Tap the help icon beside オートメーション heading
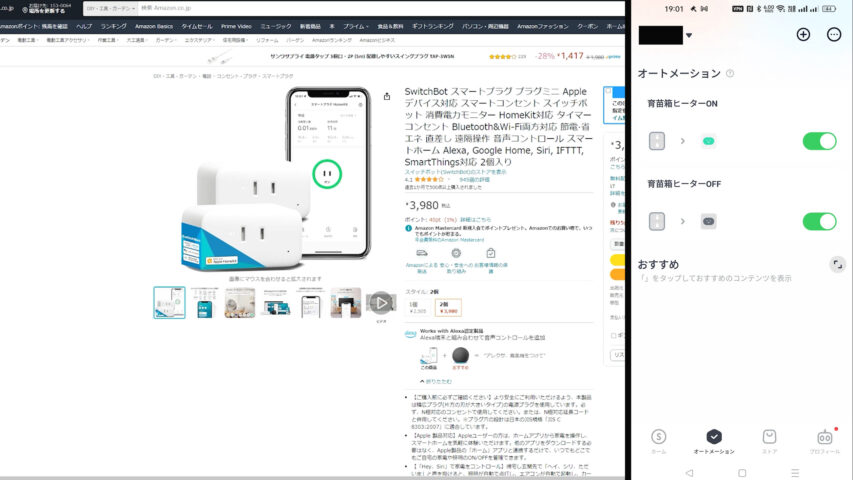853x480 pixels. click(733, 74)
